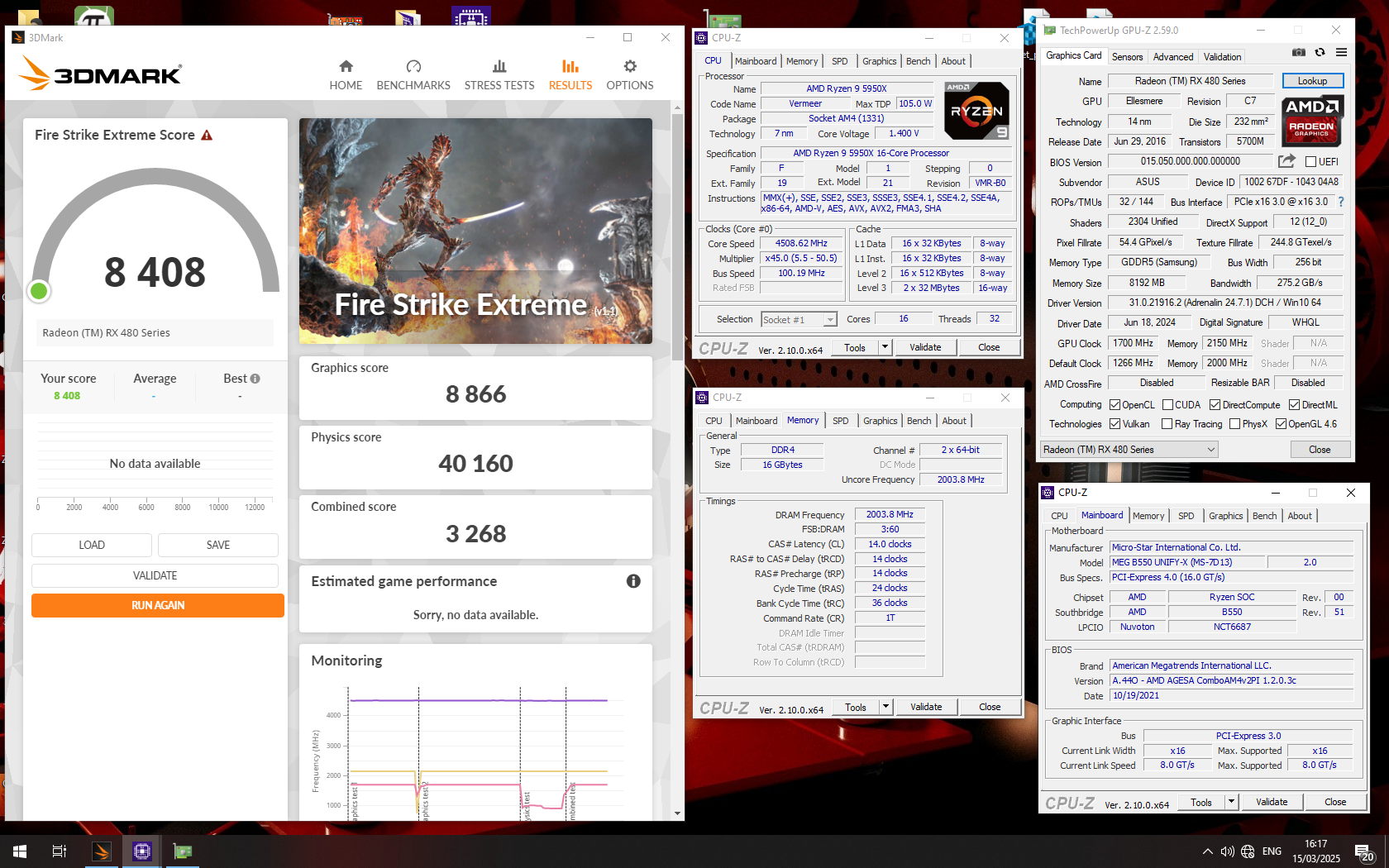The height and width of the screenshot is (868, 1389).
Task: Click the GPU-Z screenshot camera icon
Action: pos(1299,52)
